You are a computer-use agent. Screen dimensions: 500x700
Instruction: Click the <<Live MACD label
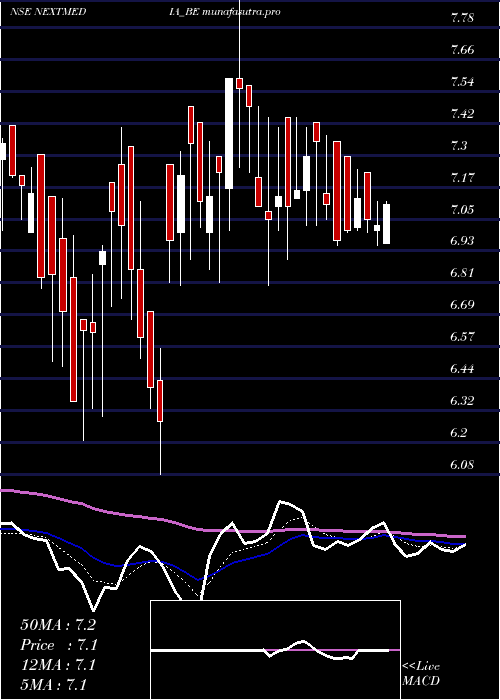[421, 673]
